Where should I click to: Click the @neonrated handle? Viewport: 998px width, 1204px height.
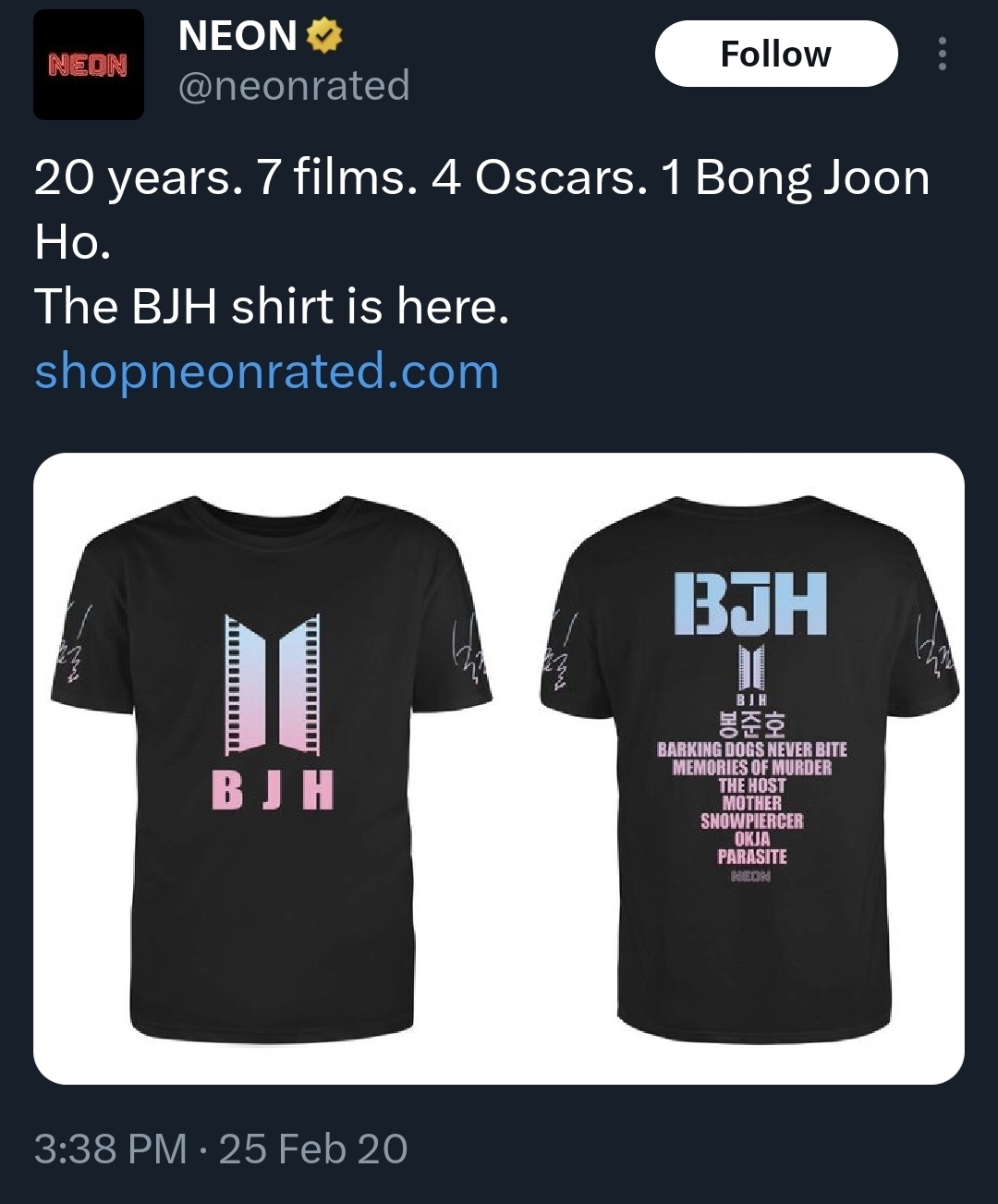click(x=293, y=86)
